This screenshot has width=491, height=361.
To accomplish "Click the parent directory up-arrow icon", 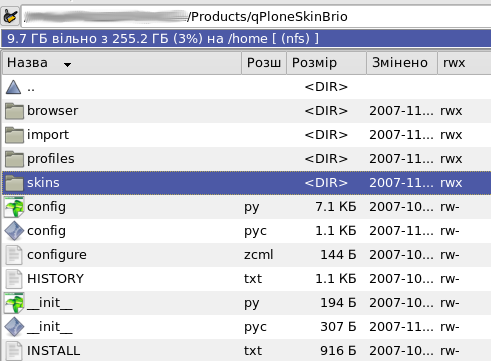I will click(13, 87).
